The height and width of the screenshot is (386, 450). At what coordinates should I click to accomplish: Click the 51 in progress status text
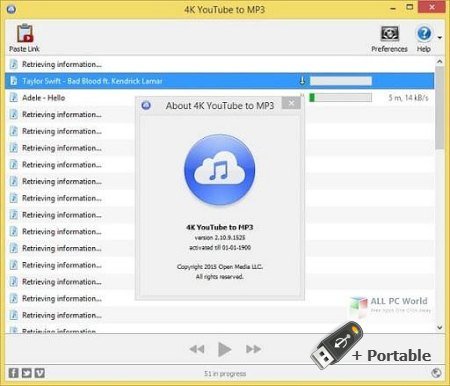225,374
